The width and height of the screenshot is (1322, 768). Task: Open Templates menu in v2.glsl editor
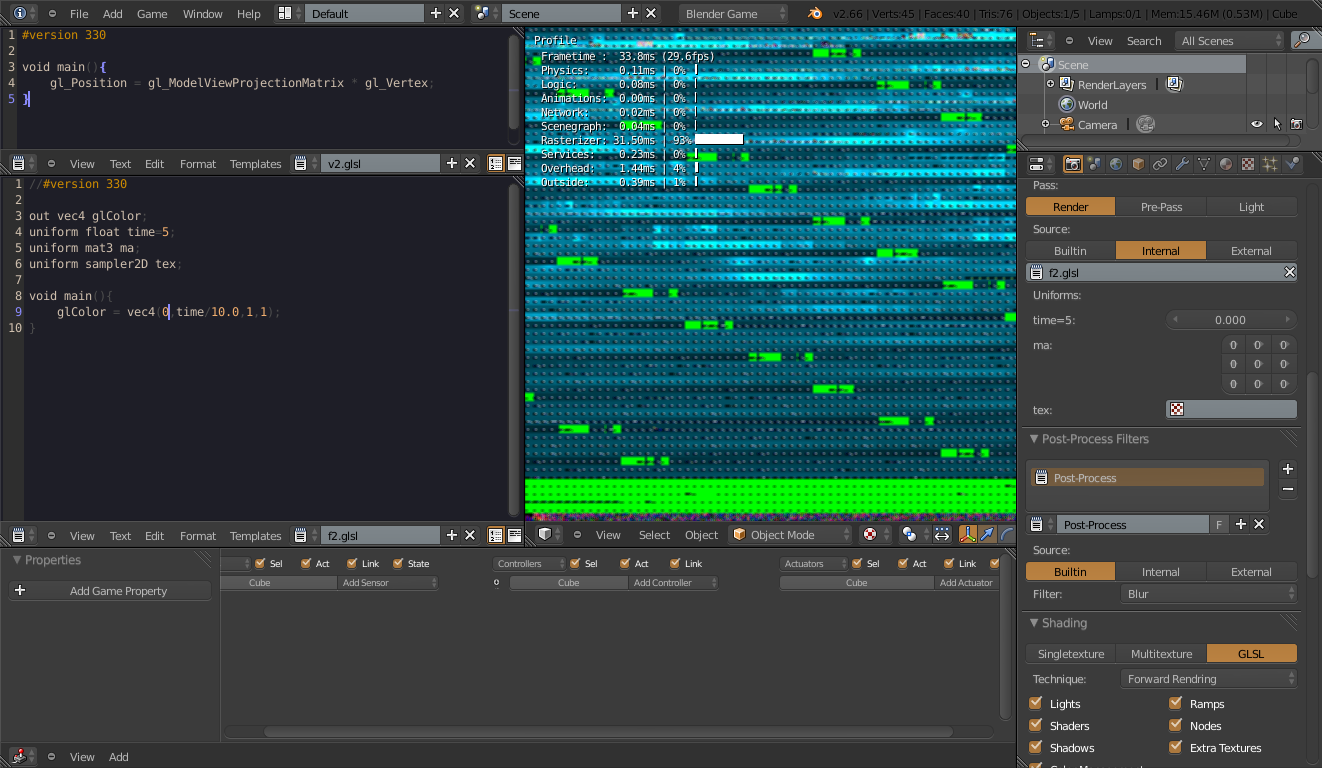coord(255,164)
